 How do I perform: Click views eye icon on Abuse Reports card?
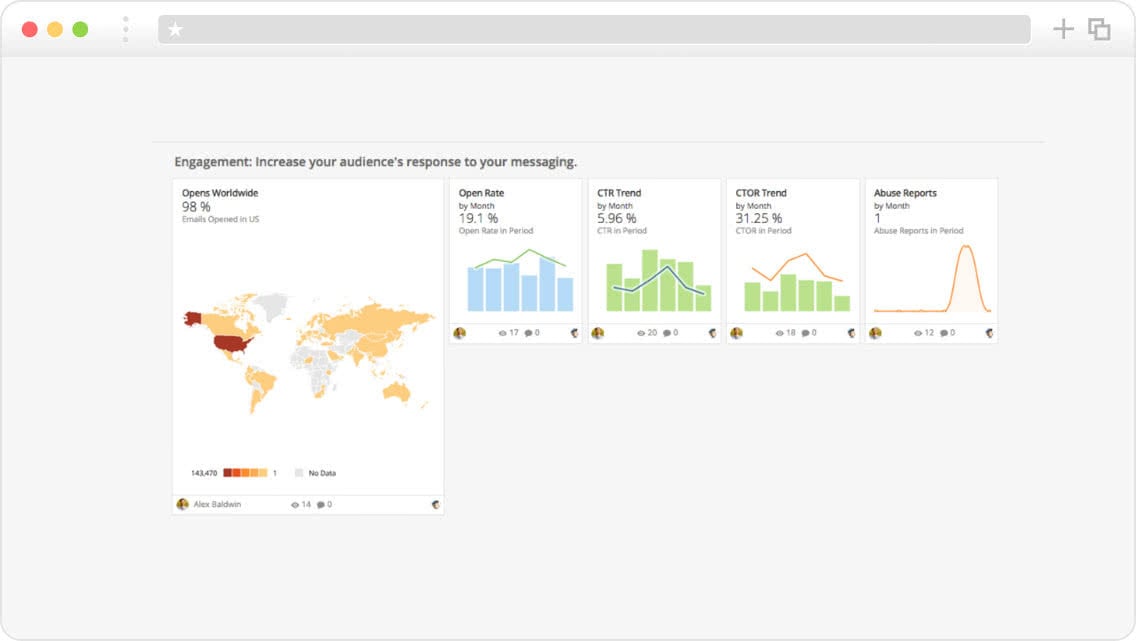coord(919,333)
